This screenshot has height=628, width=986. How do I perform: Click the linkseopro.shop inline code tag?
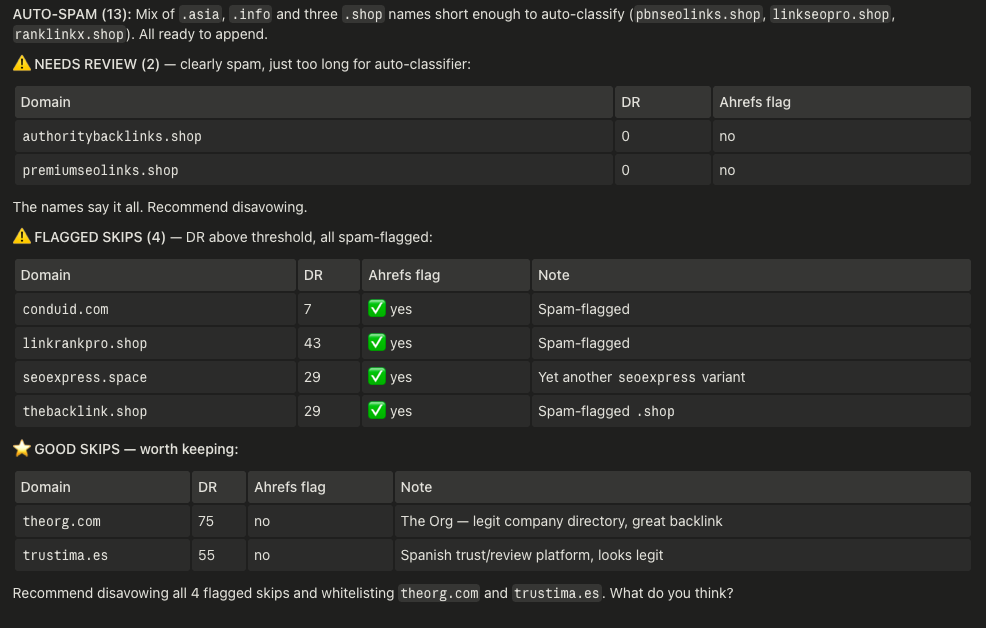tap(831, 14)
